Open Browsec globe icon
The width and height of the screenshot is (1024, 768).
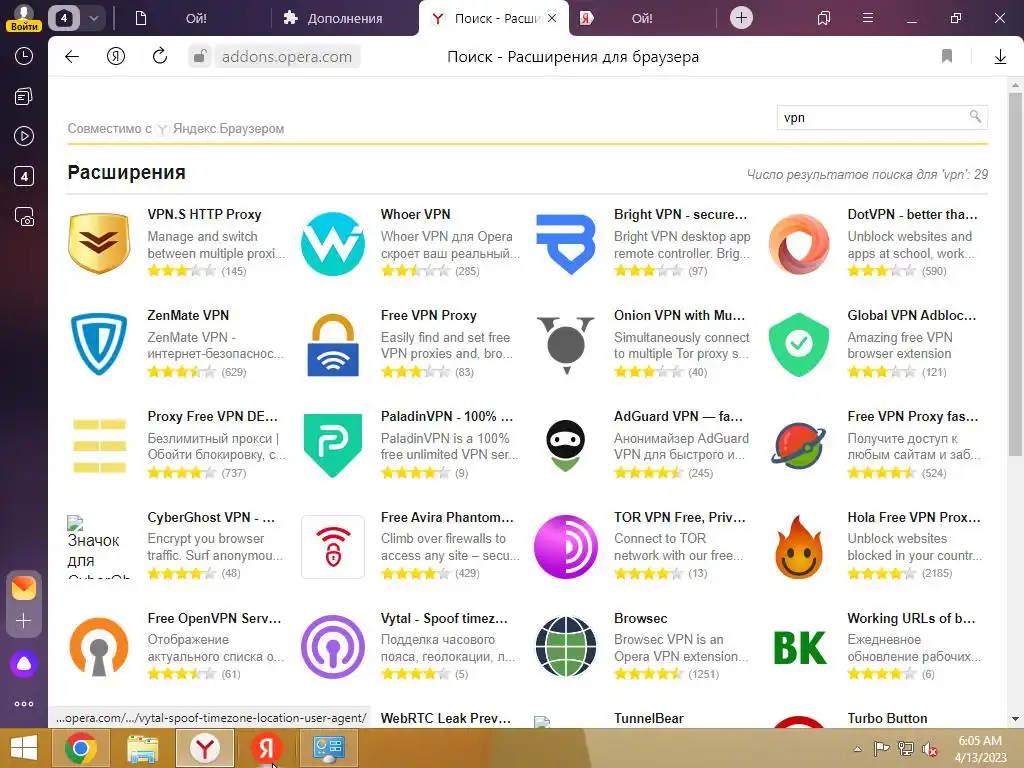[x=566, y=647]
